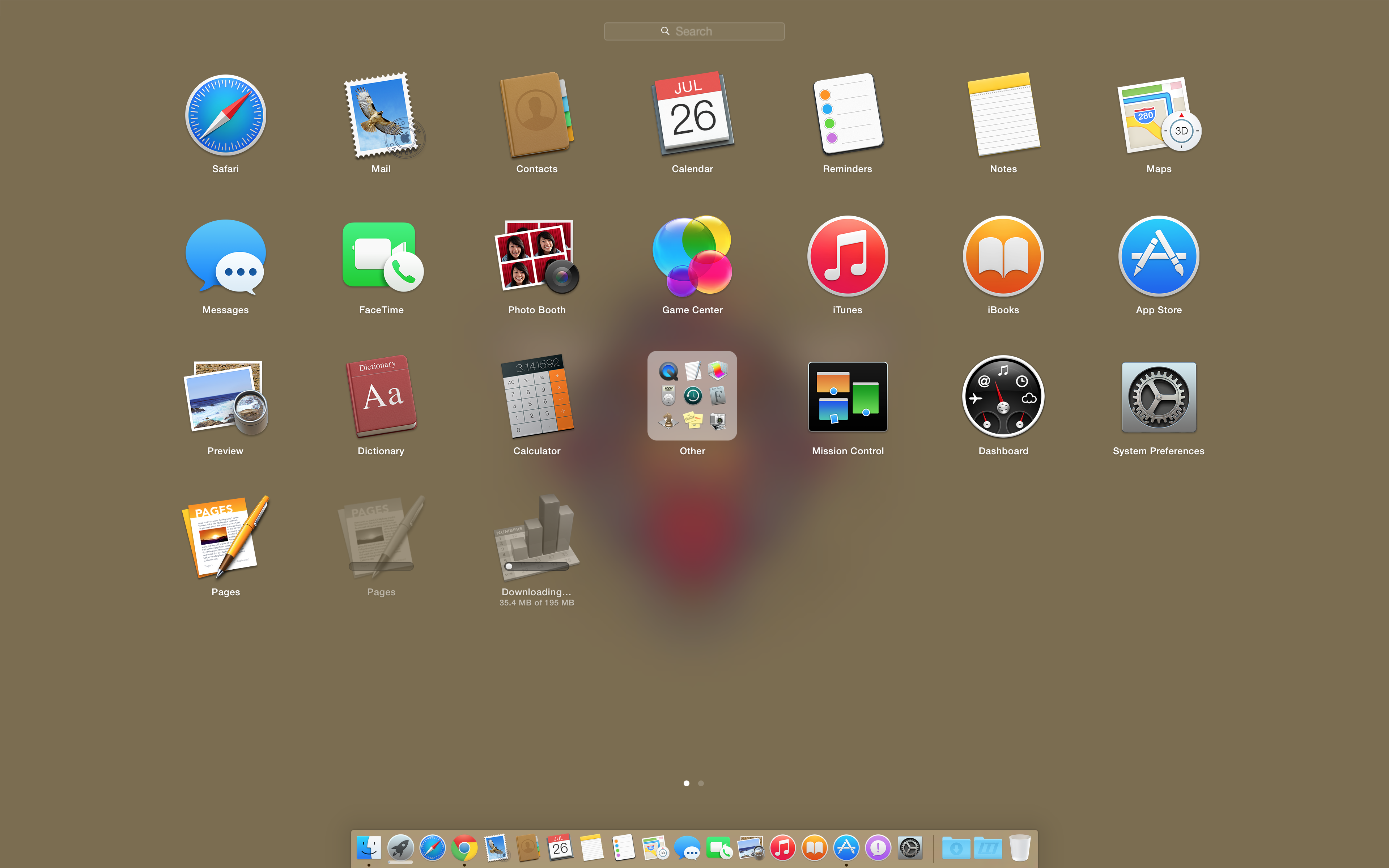
Task: Open iBooks from Launchpad
Action: coord(1003,257)
